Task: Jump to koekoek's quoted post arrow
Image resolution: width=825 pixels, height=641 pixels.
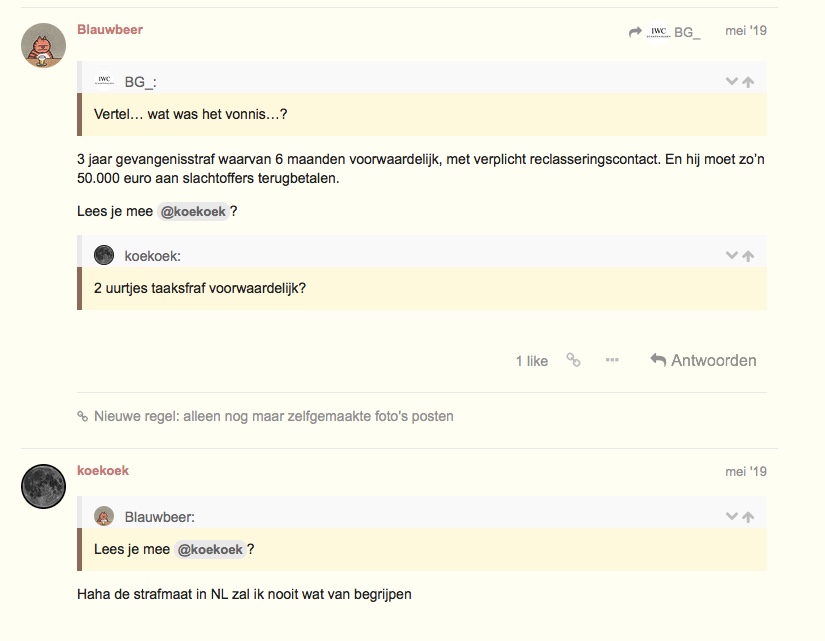Action: pos(748,256)
